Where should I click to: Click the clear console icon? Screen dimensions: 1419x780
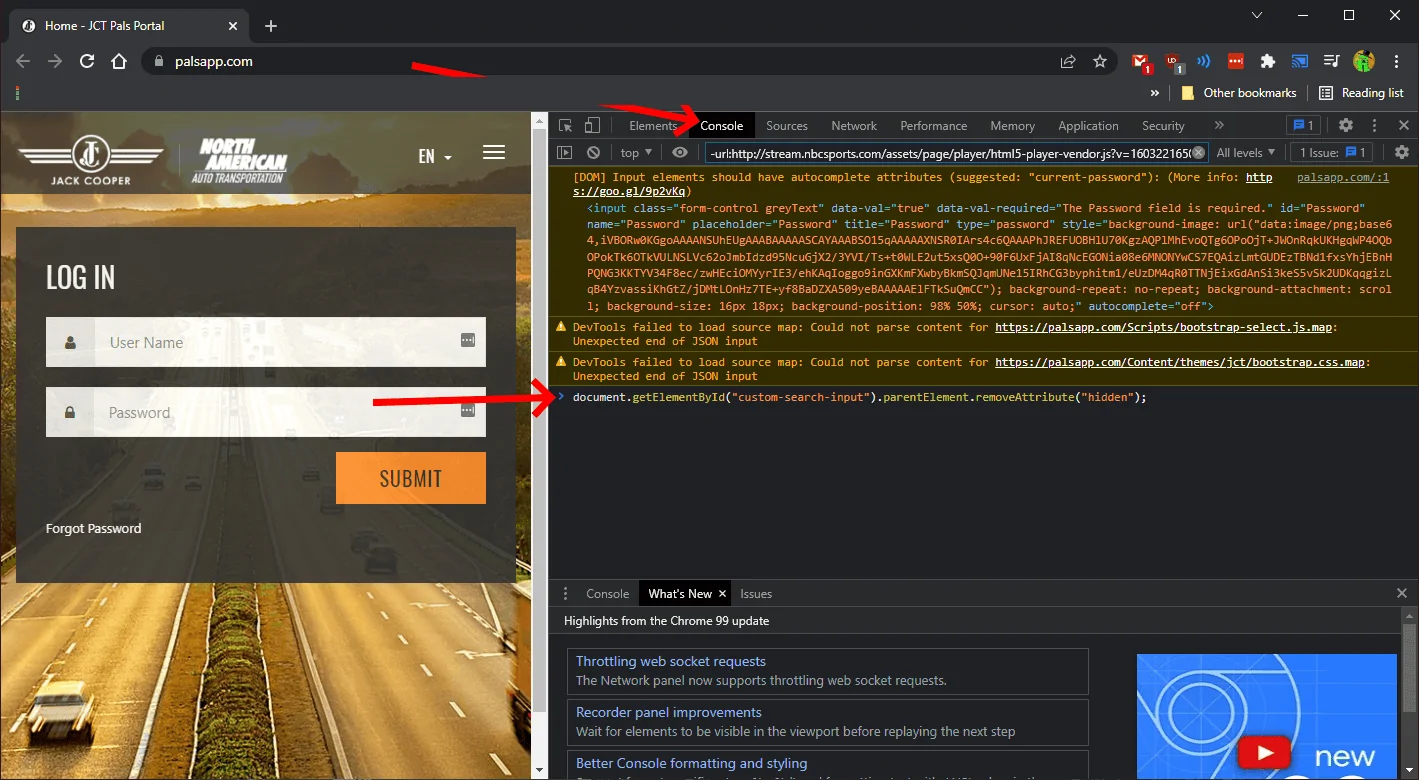coord(594,152)
